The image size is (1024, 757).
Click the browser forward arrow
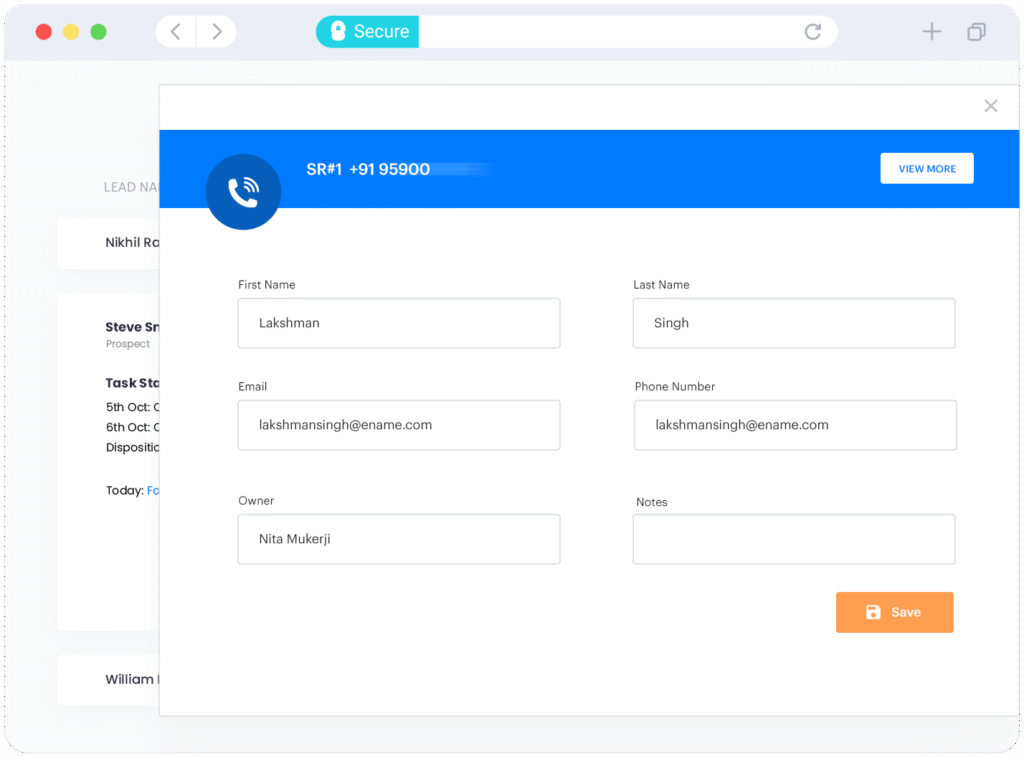(216, 31)
